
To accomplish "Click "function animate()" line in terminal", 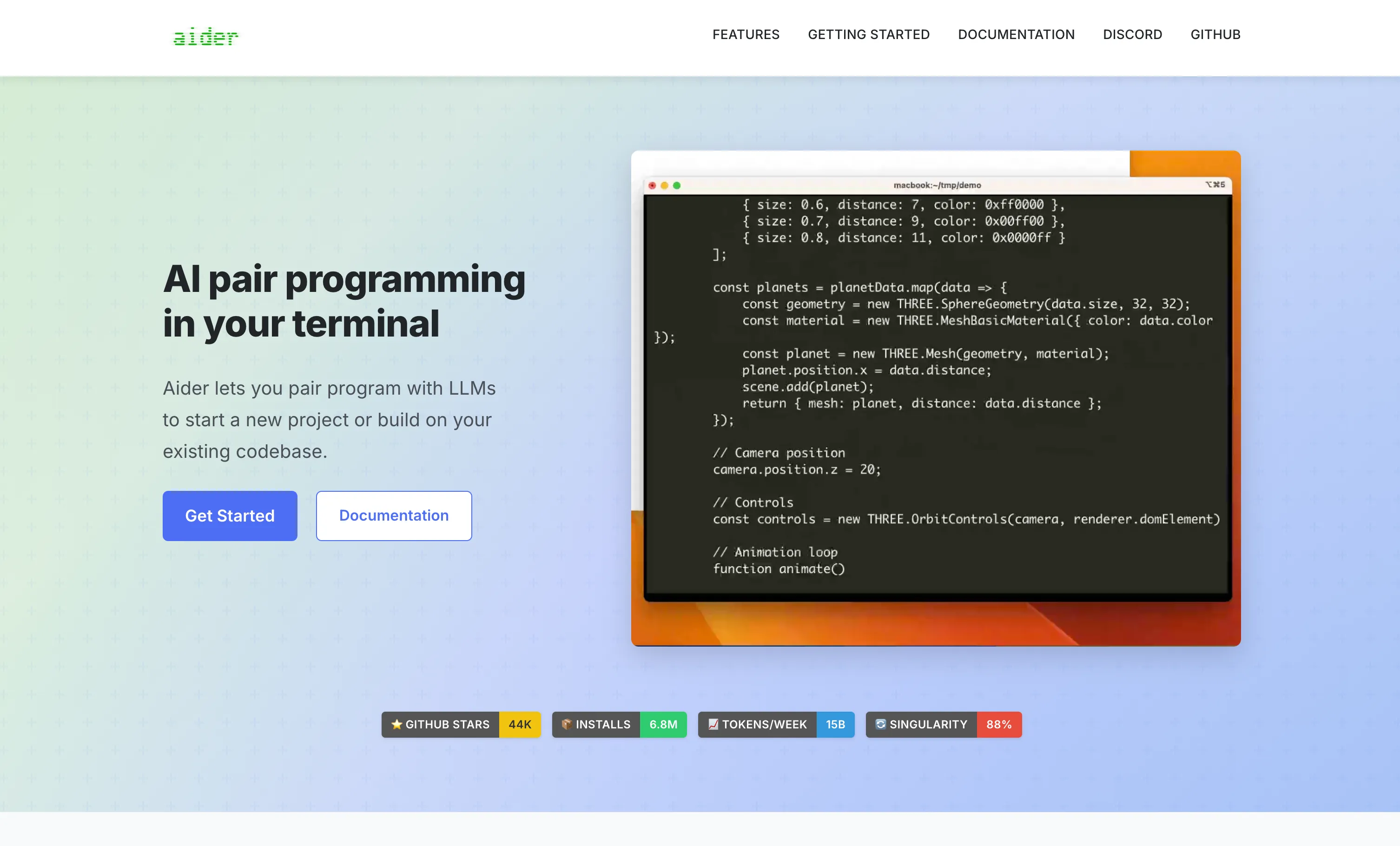I will (x=779, y=569).
